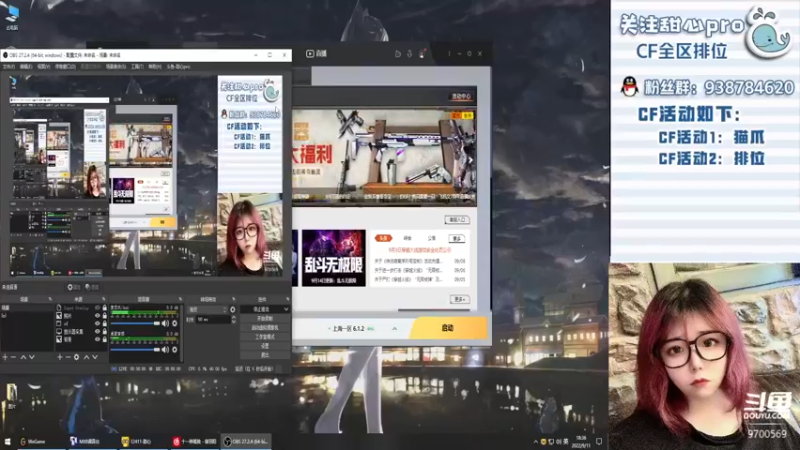
Task: Click Start Virtual Camera button in OBS
Action: tap(265, 328)
